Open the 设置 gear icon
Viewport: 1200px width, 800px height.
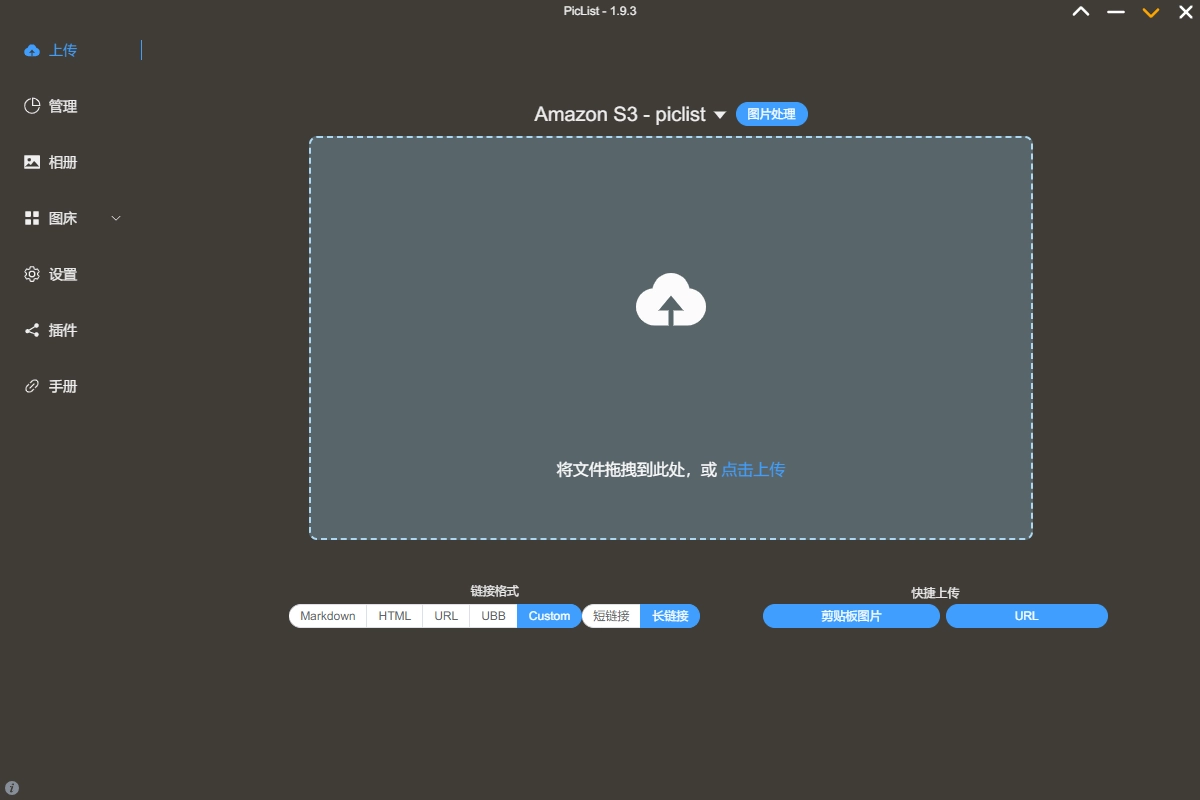pos(32,274)
